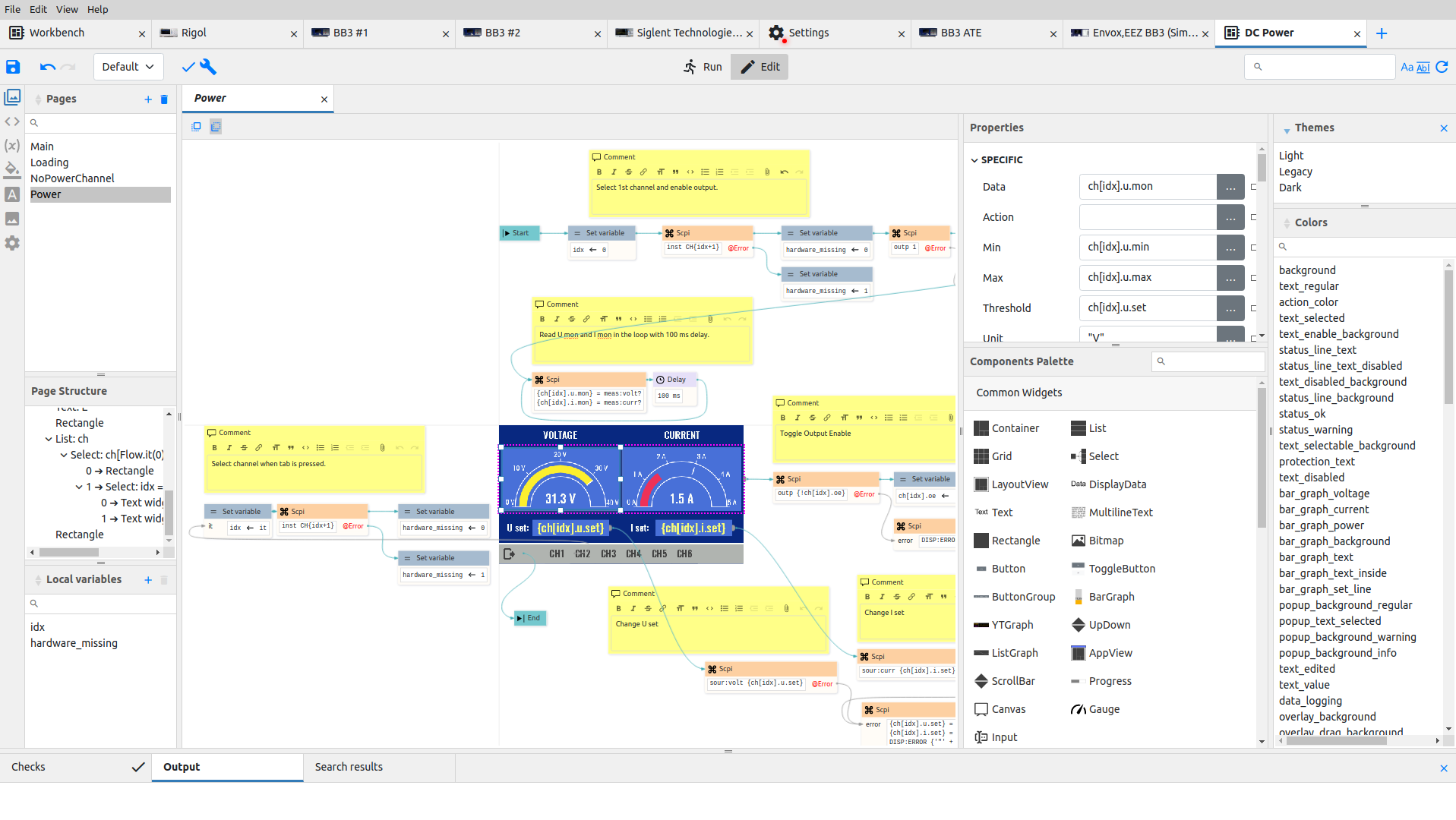
Task: Save the project with the save icon
Action: pos(13,67)
